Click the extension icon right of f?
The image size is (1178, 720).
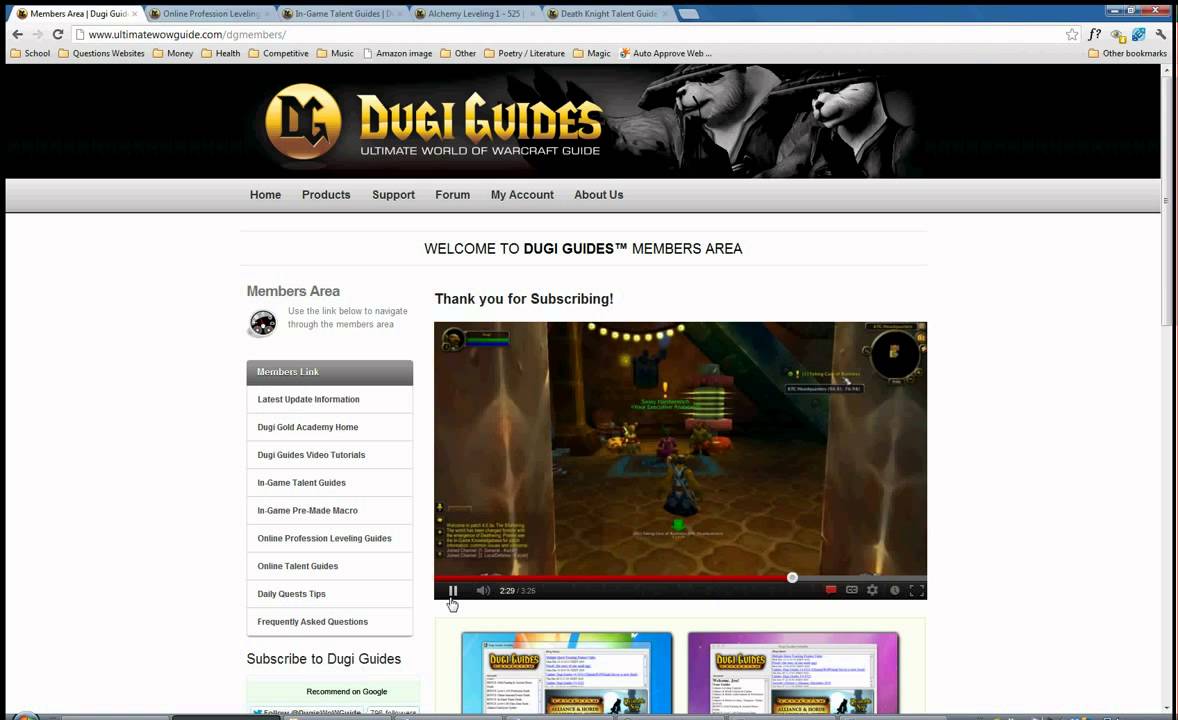click(1118, 35)
